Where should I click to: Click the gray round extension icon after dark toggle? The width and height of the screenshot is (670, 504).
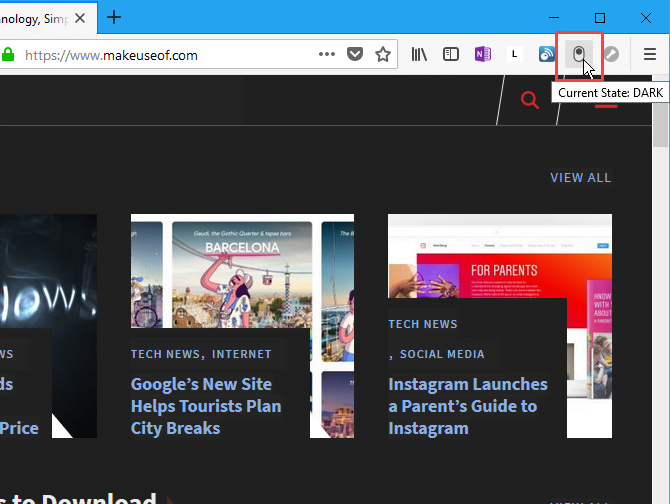(x=610, y=54)
